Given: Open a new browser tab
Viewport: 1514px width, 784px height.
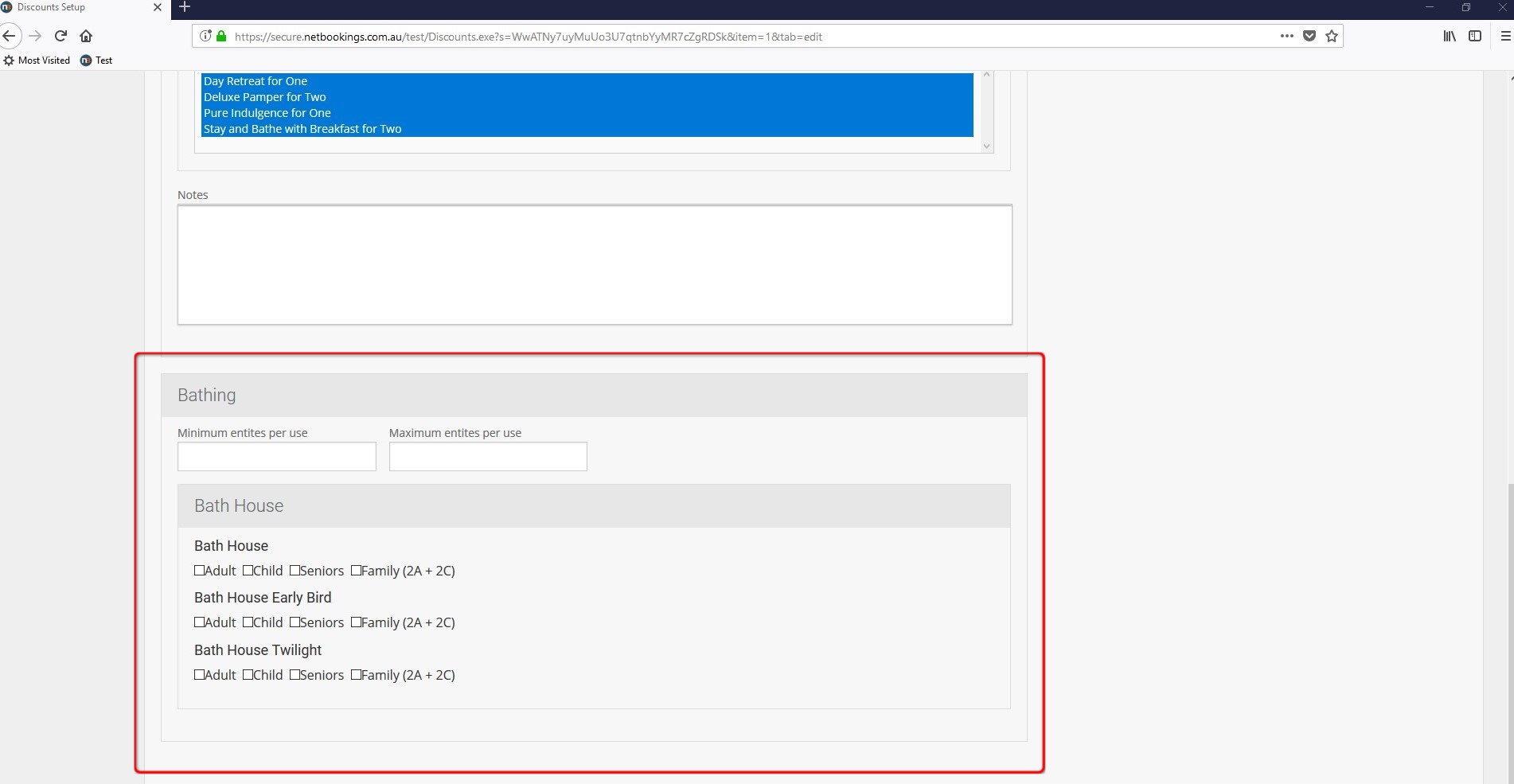Looking at the screenshot, I should [x=185, y=7].
